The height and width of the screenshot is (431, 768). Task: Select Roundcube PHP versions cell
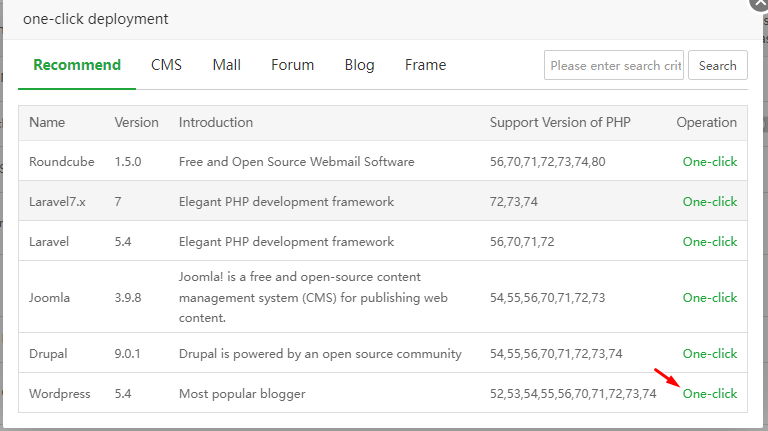[548, 162]
